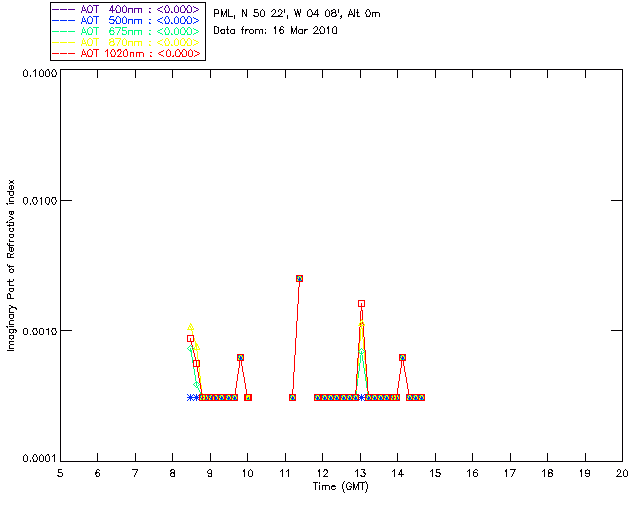
Task: Click the highest data point after 11 GMT
Action: pos(299,278)
